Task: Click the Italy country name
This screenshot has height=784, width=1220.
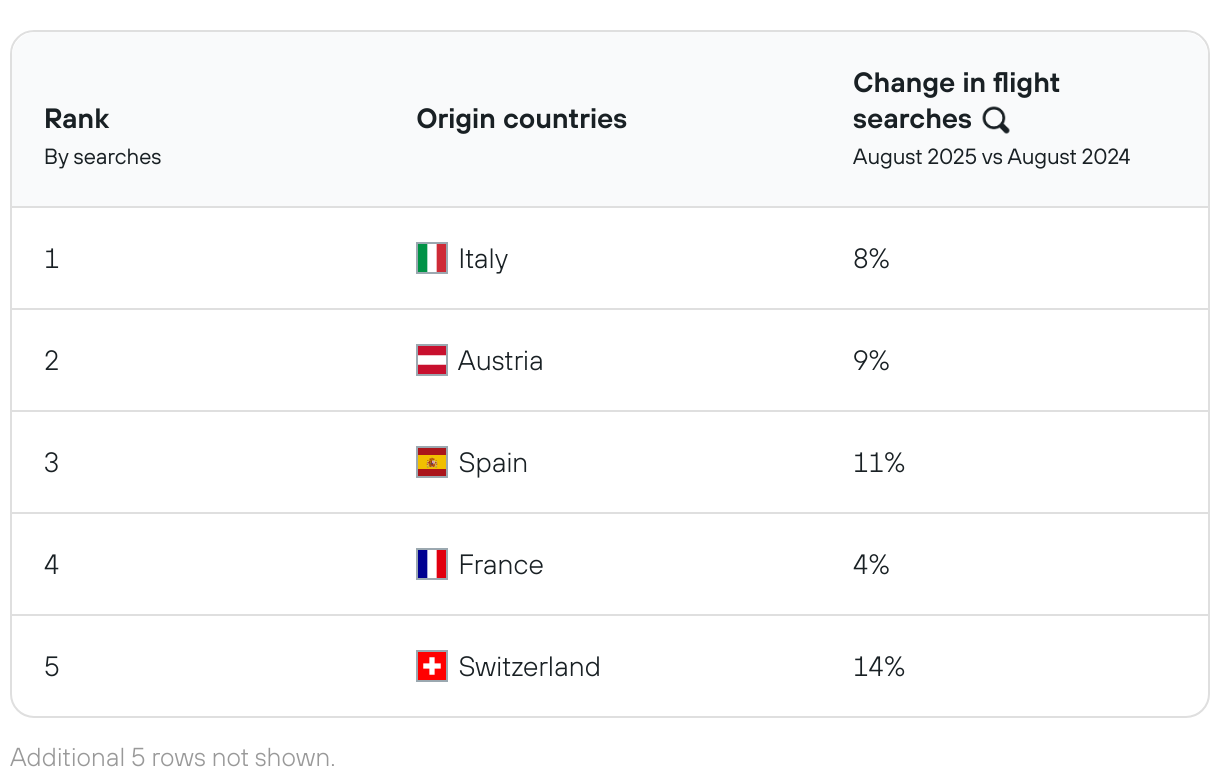Action: click(483, 259)
